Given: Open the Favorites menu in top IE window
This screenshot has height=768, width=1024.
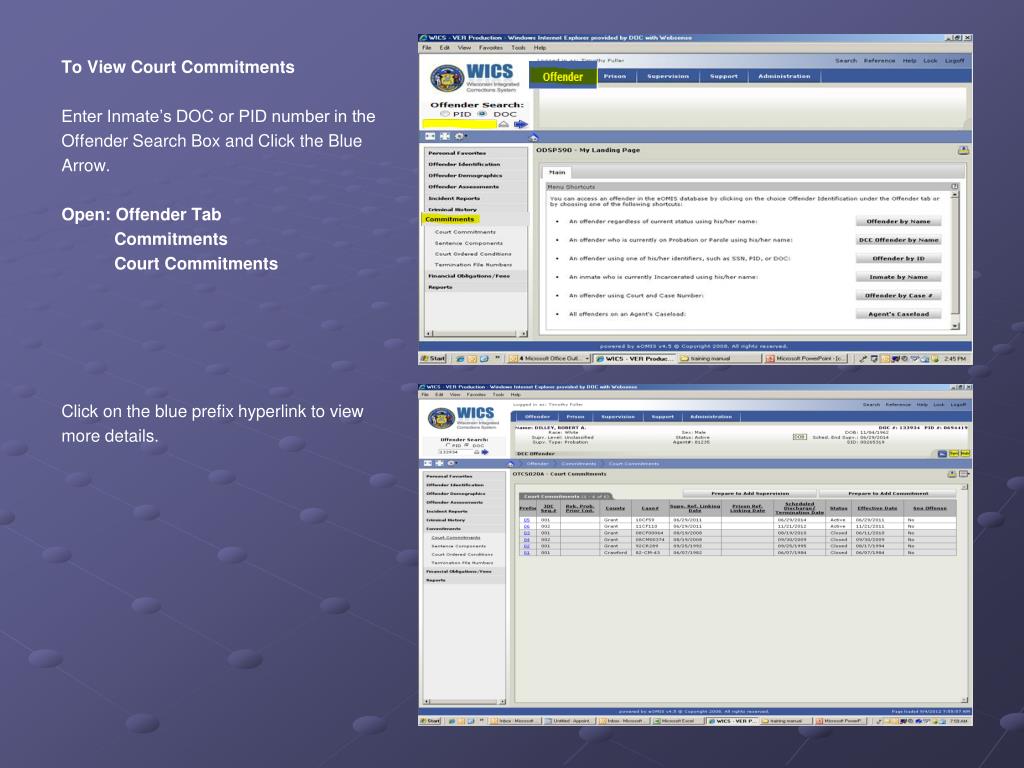Looking at the screenshot, I should tap(490, 48).
